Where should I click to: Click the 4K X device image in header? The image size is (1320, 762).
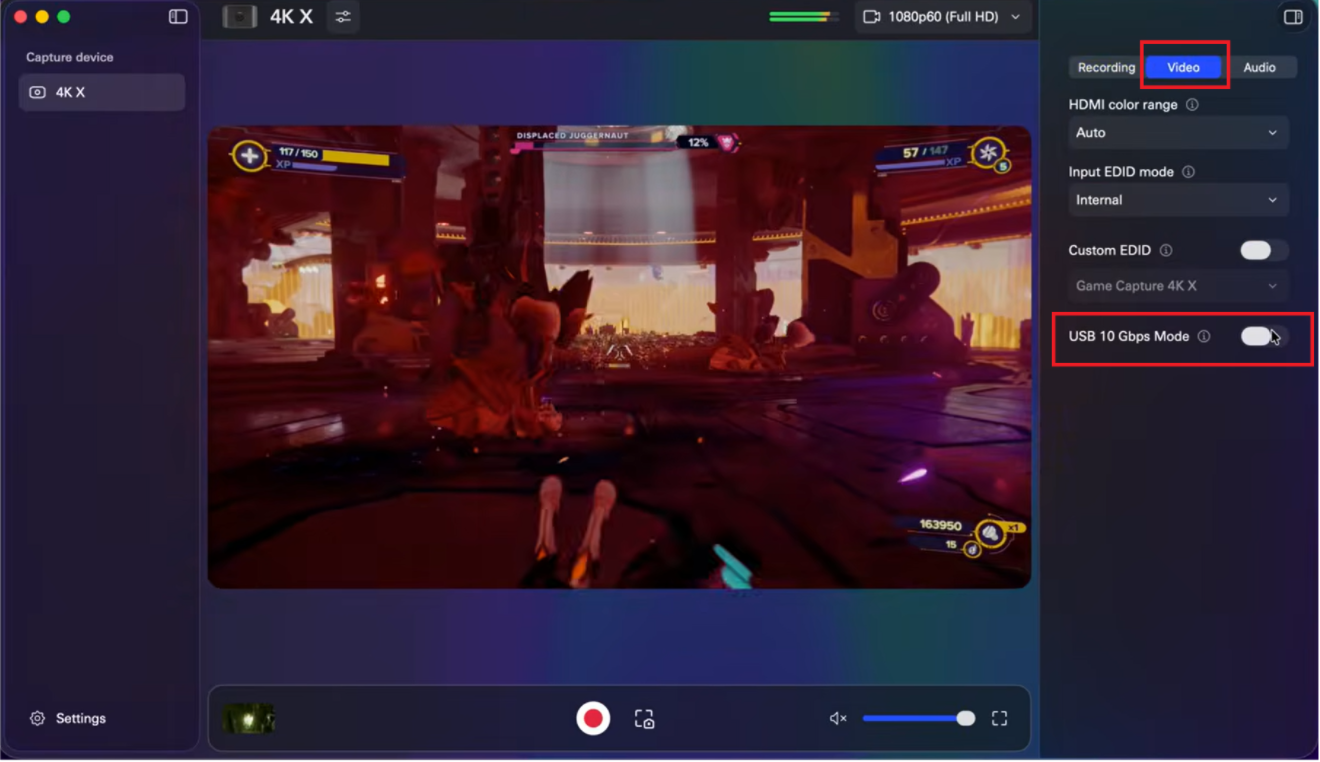[240, 17]
